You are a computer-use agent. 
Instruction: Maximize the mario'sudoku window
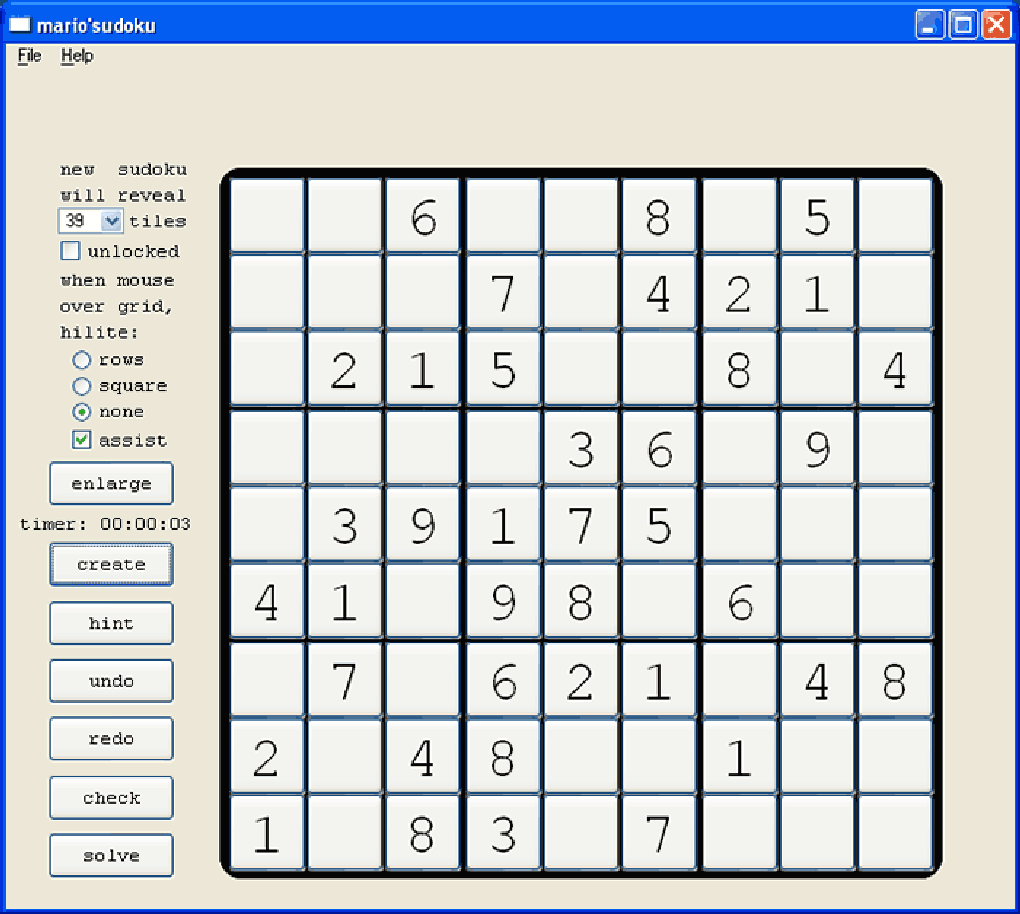tap(963, 25)
